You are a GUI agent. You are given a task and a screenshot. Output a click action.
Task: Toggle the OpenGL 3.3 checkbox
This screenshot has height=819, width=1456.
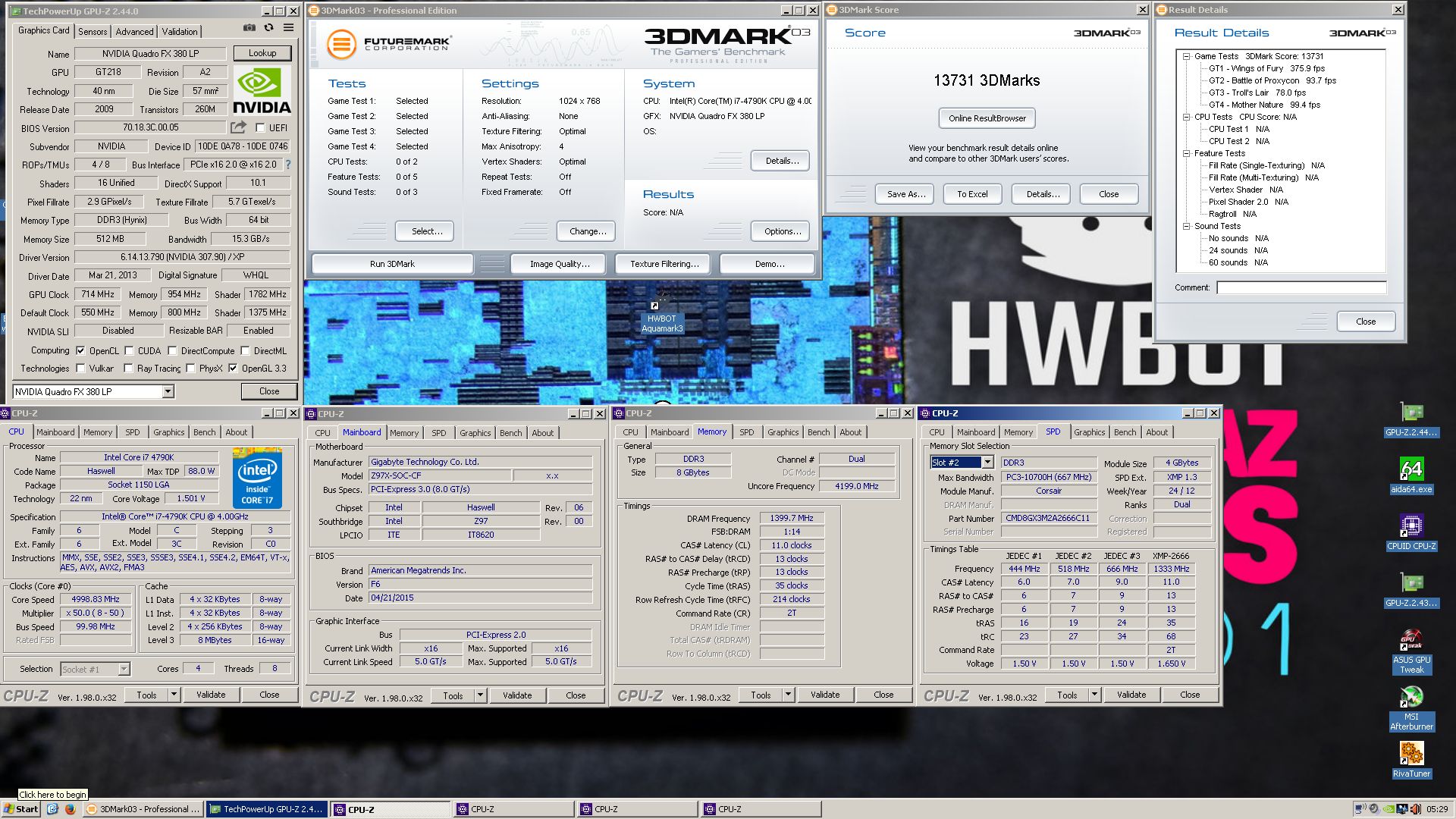pyautogui.click(x=233, y=369)
